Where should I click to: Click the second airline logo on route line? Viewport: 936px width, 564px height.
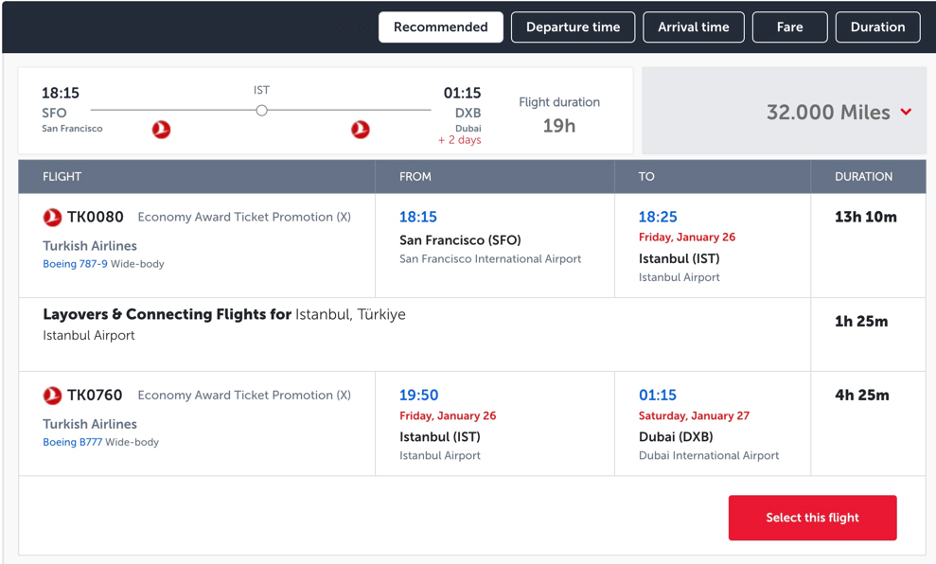click(x=360, y=129)
